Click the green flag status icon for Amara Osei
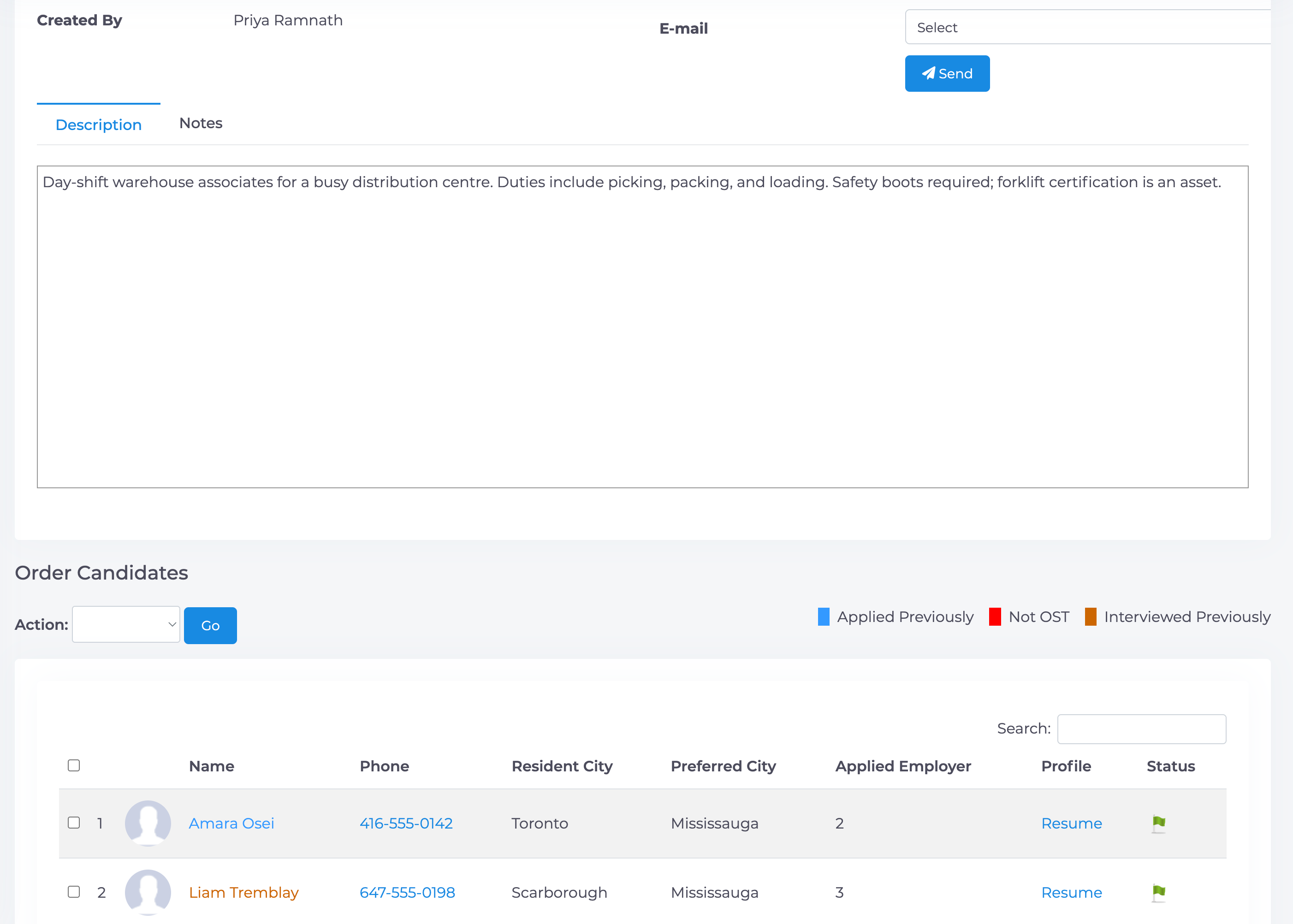Screen dimensions: 1293x924 tap(1159, 823)
